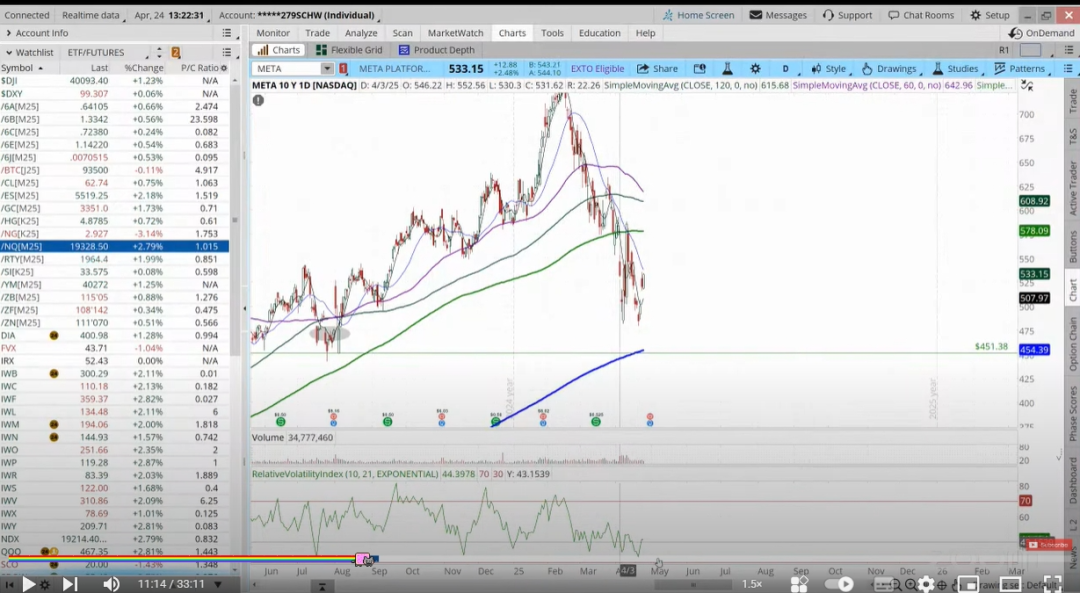Viewport: 1080px width, 593px height.
Task: Open the Home Screen
Action: 698,15
